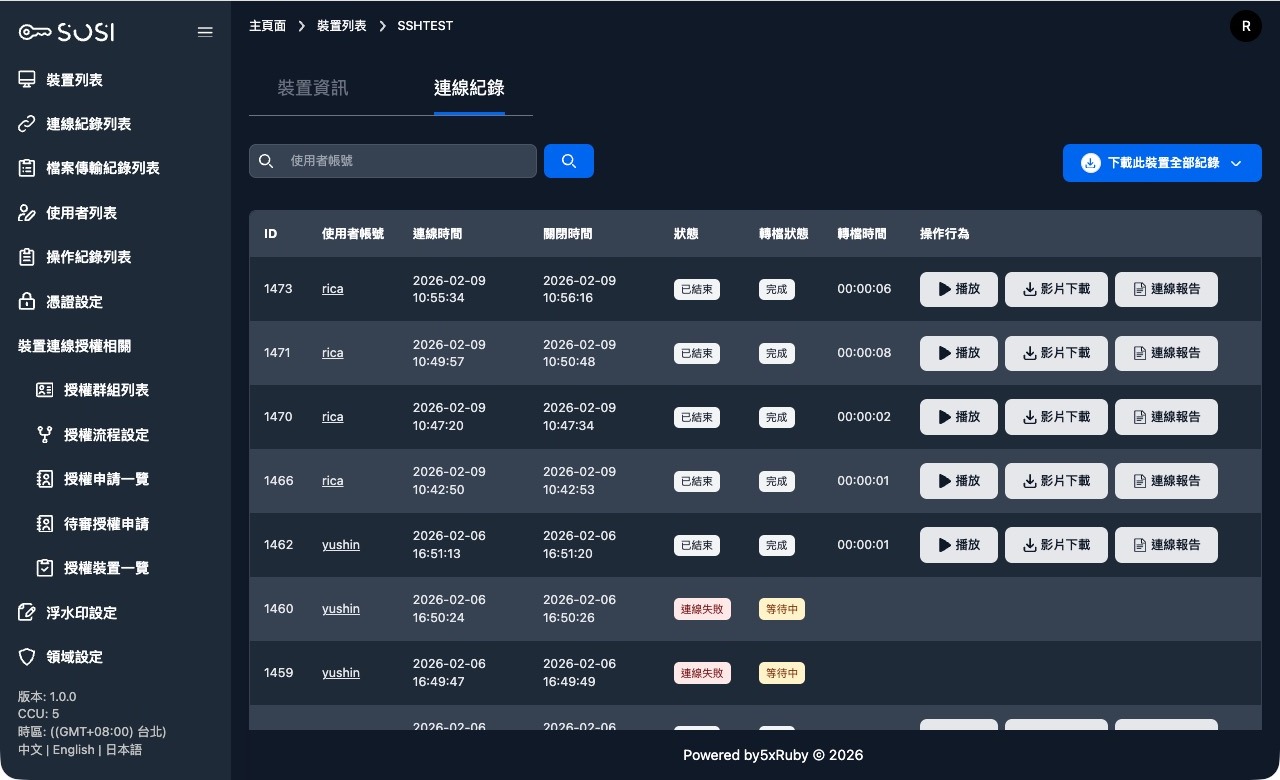Open 授權群組列表 under device authorization
Screen dimensions: 1280x780
click(x=106, y=390)
